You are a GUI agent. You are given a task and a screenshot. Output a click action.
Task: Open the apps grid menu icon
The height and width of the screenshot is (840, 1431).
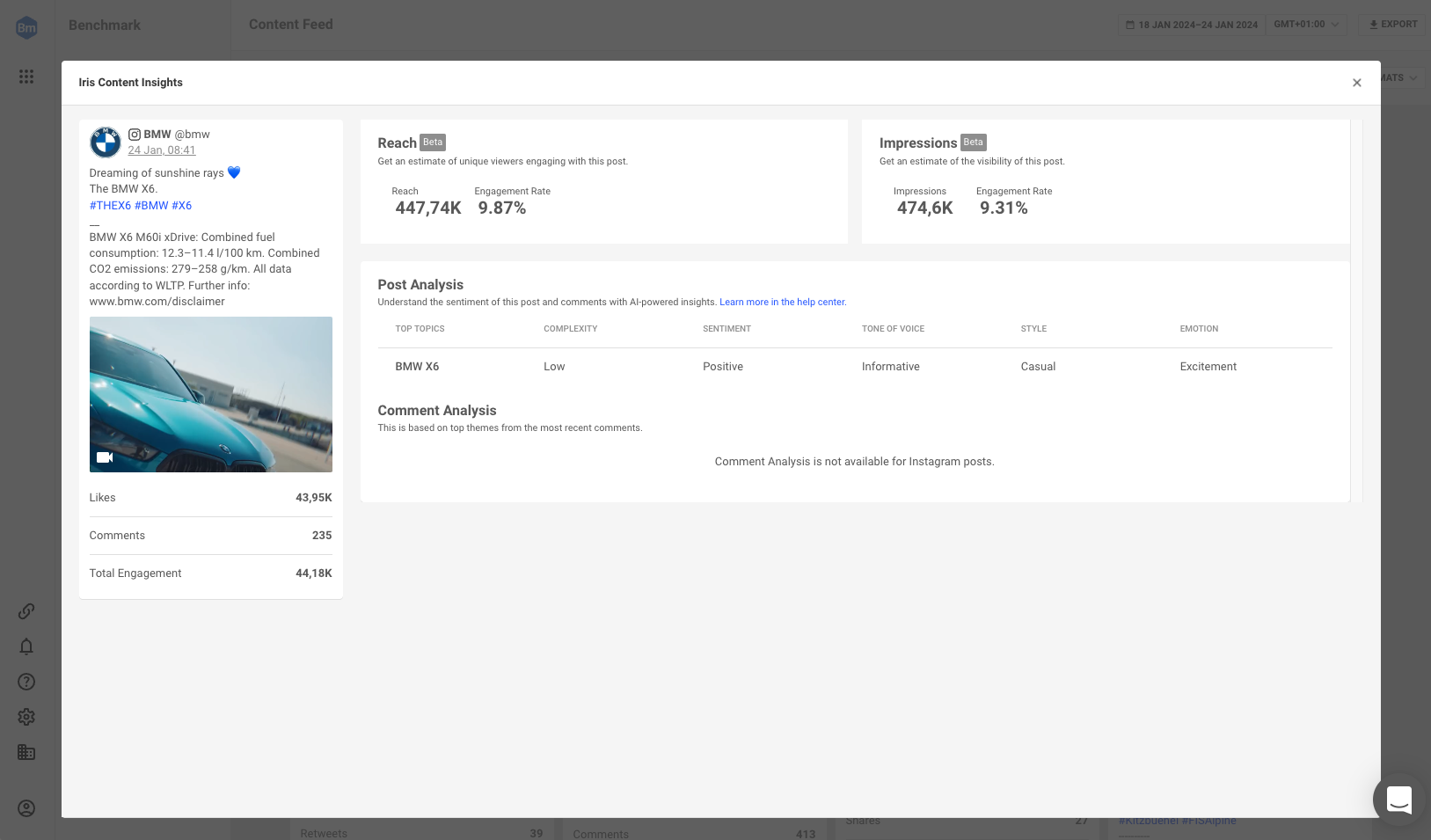pos(26,77)
